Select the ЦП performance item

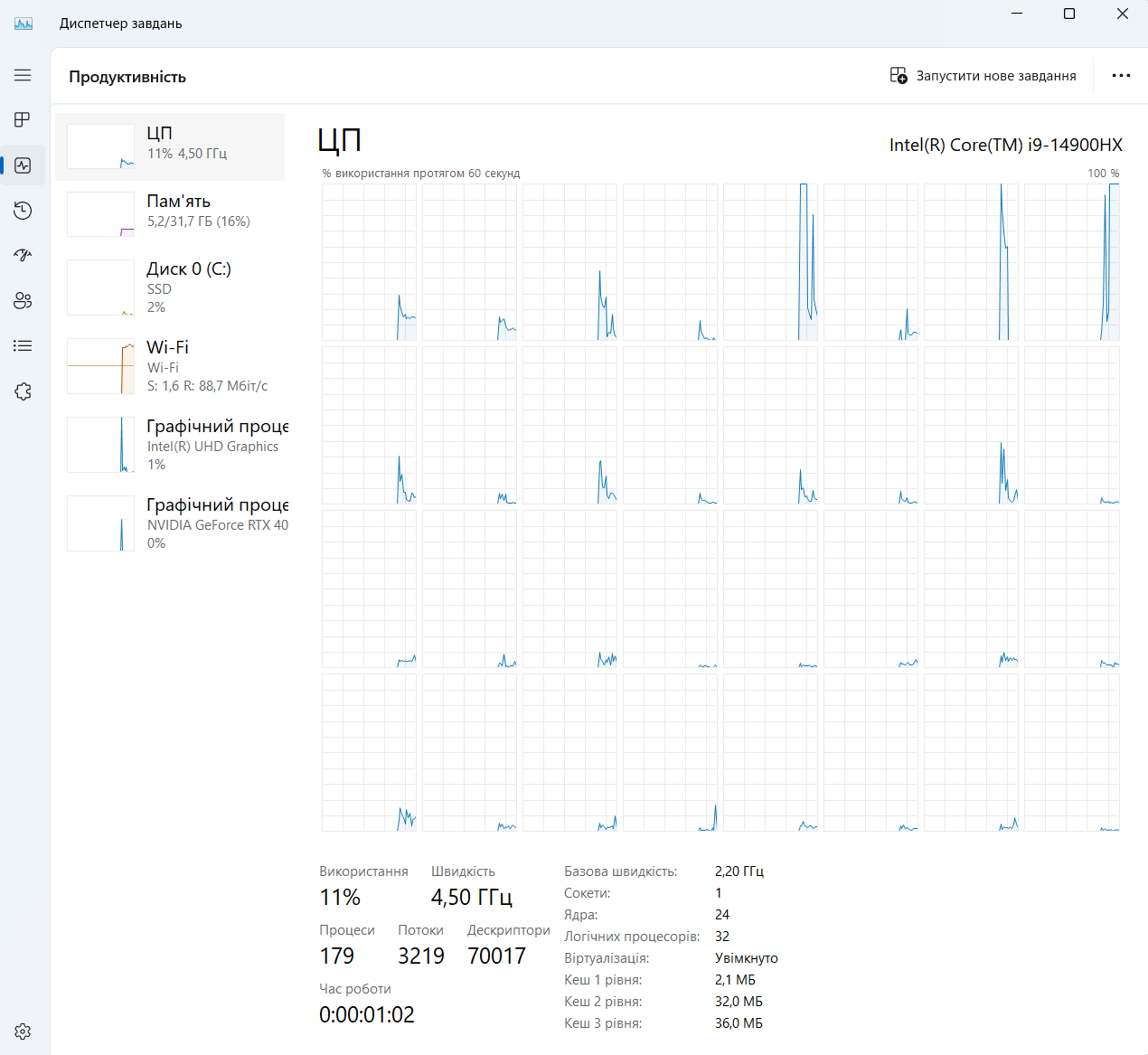170,146
